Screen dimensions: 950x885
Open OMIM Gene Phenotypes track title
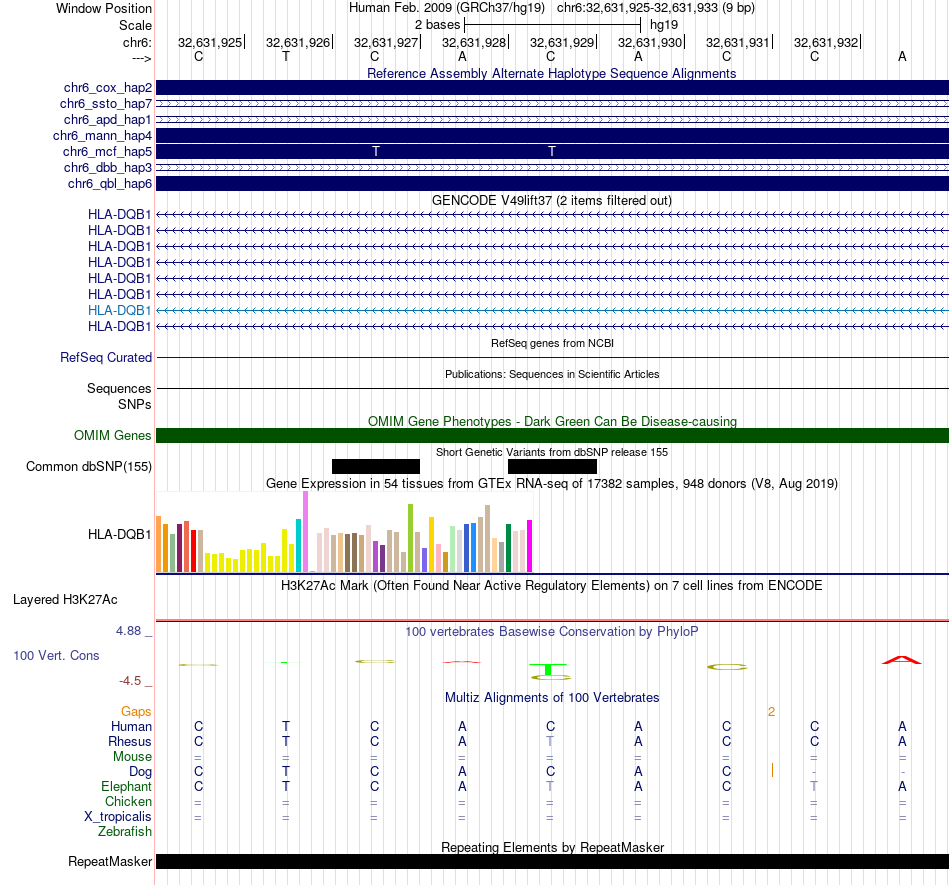click(x=552, y=421)
